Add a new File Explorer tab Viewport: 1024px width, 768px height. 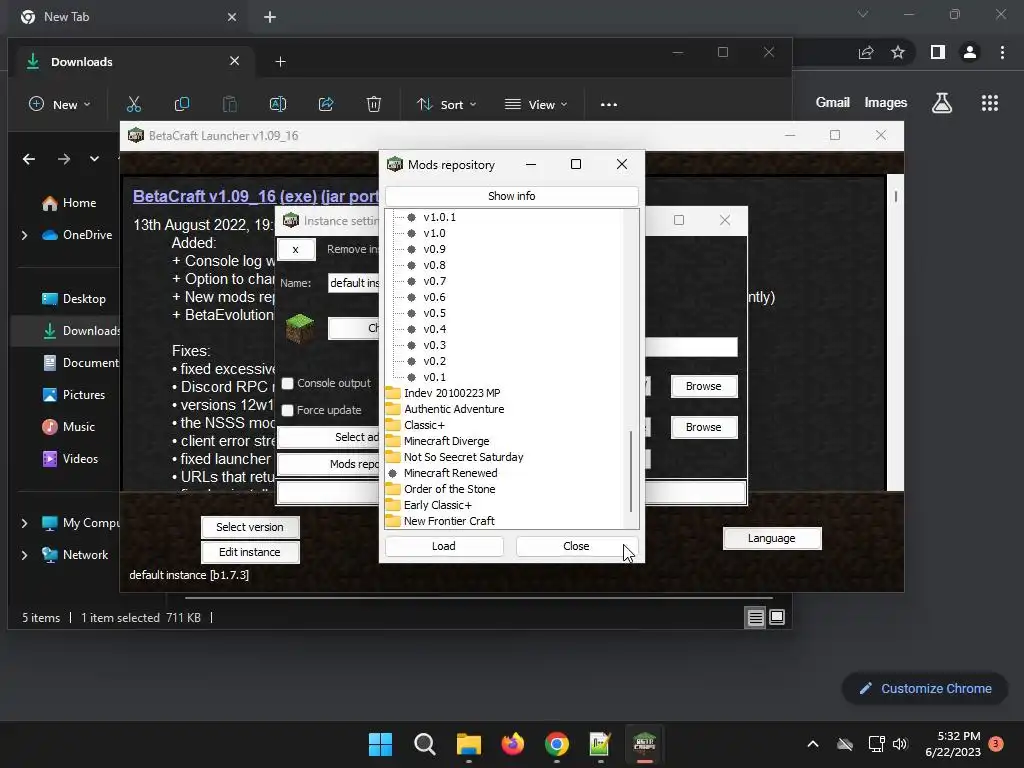click(280, 61)
